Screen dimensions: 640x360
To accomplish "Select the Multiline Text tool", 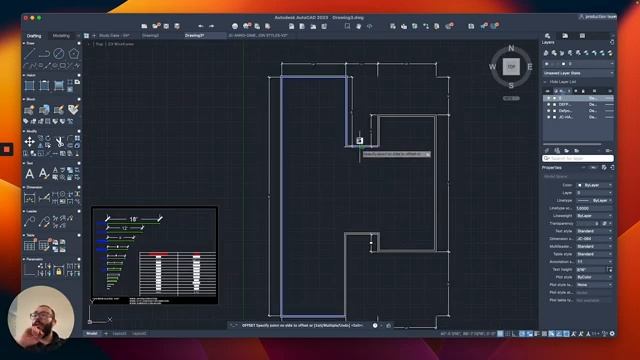I will point(29,174).
